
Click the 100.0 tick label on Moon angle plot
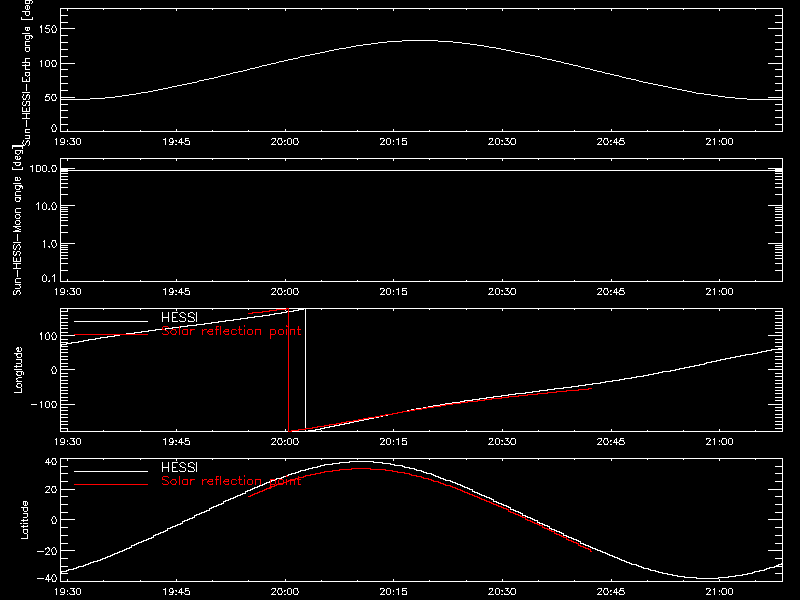pyautogui.click(x=43, y=168)
